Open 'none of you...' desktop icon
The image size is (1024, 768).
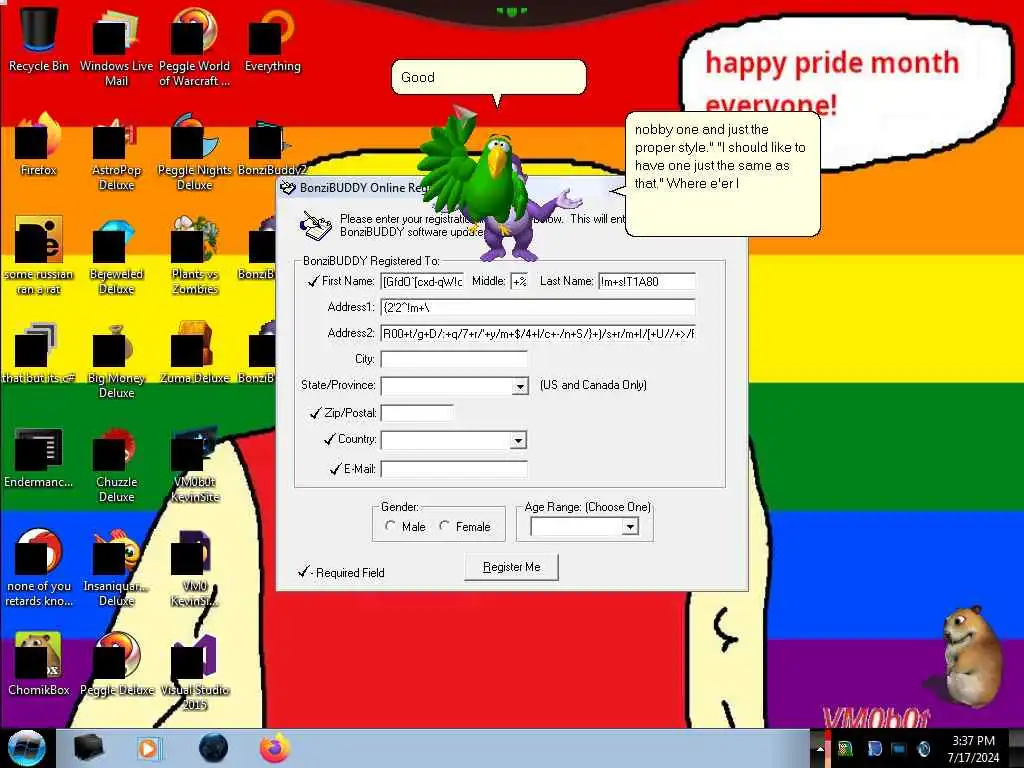click(39, 567)
